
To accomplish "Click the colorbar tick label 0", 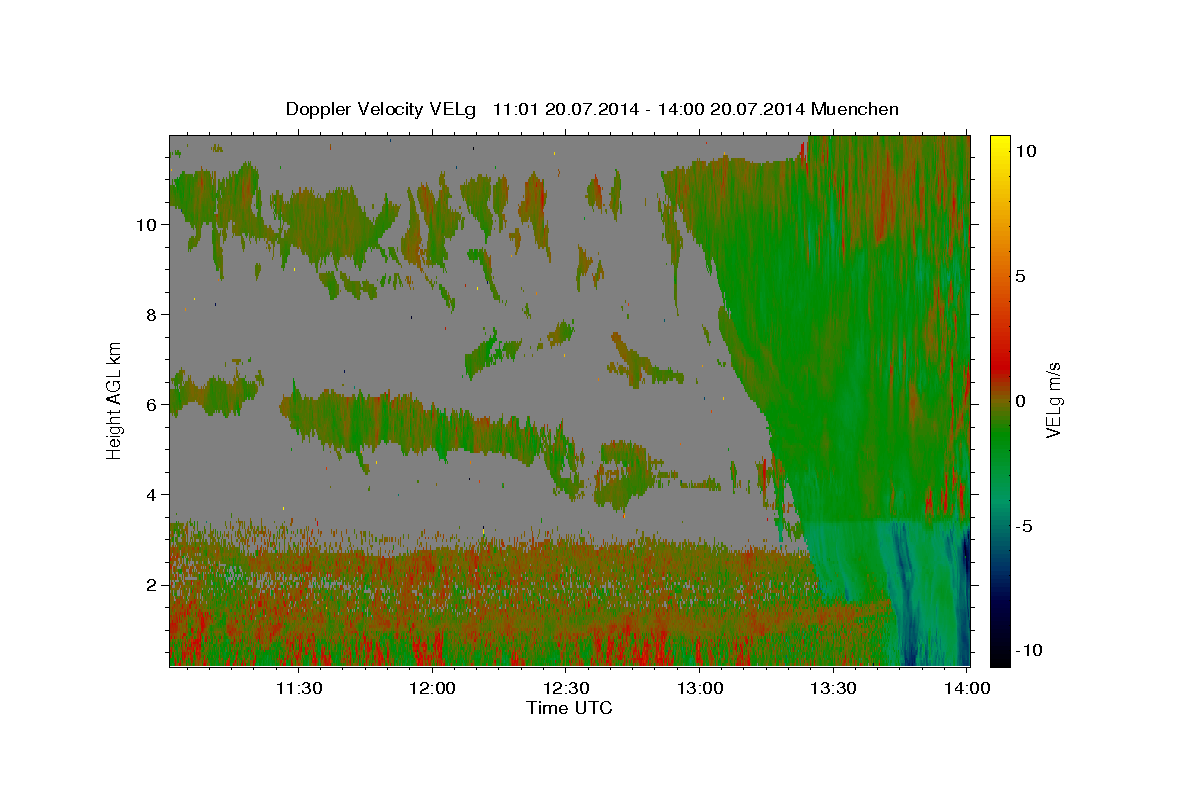I will point(1021,401).
